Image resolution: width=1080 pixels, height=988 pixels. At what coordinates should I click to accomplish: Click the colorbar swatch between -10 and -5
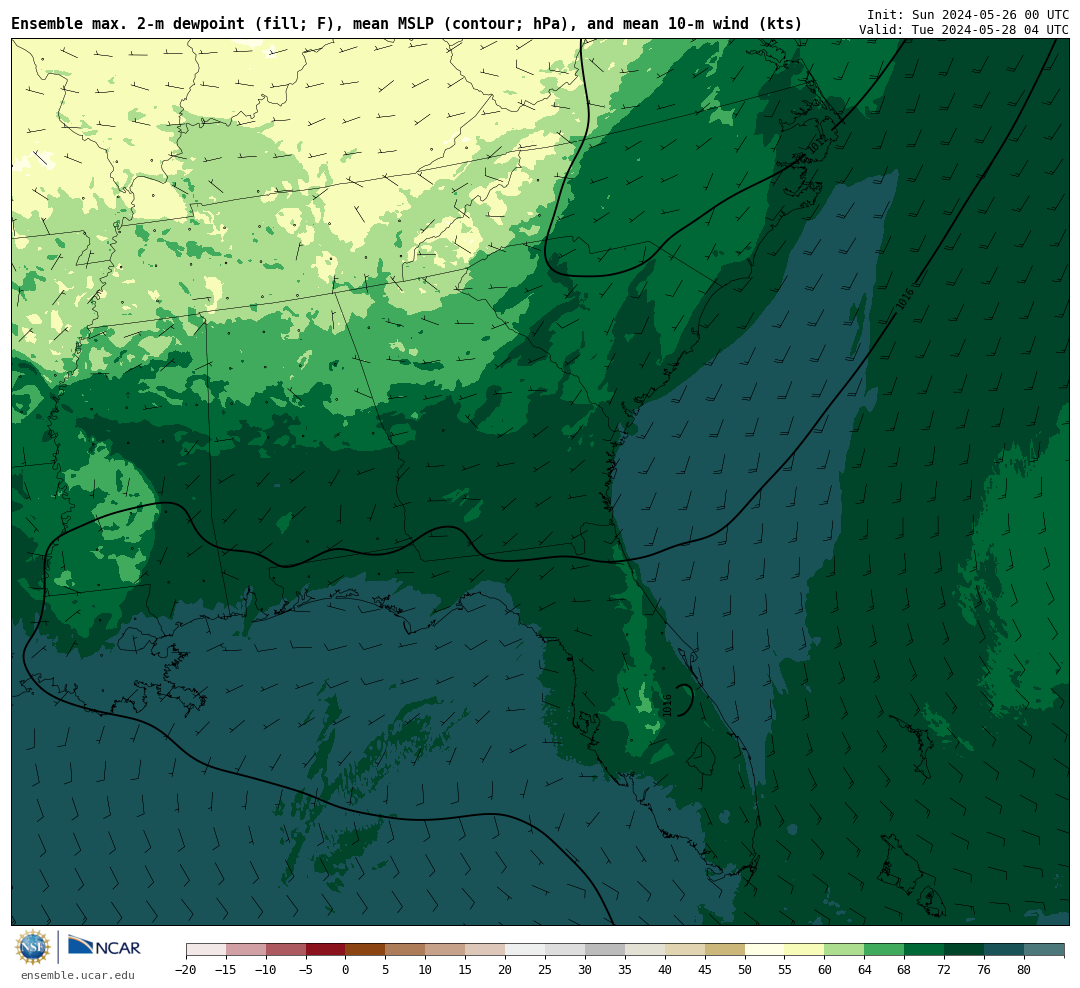(286, 950)
